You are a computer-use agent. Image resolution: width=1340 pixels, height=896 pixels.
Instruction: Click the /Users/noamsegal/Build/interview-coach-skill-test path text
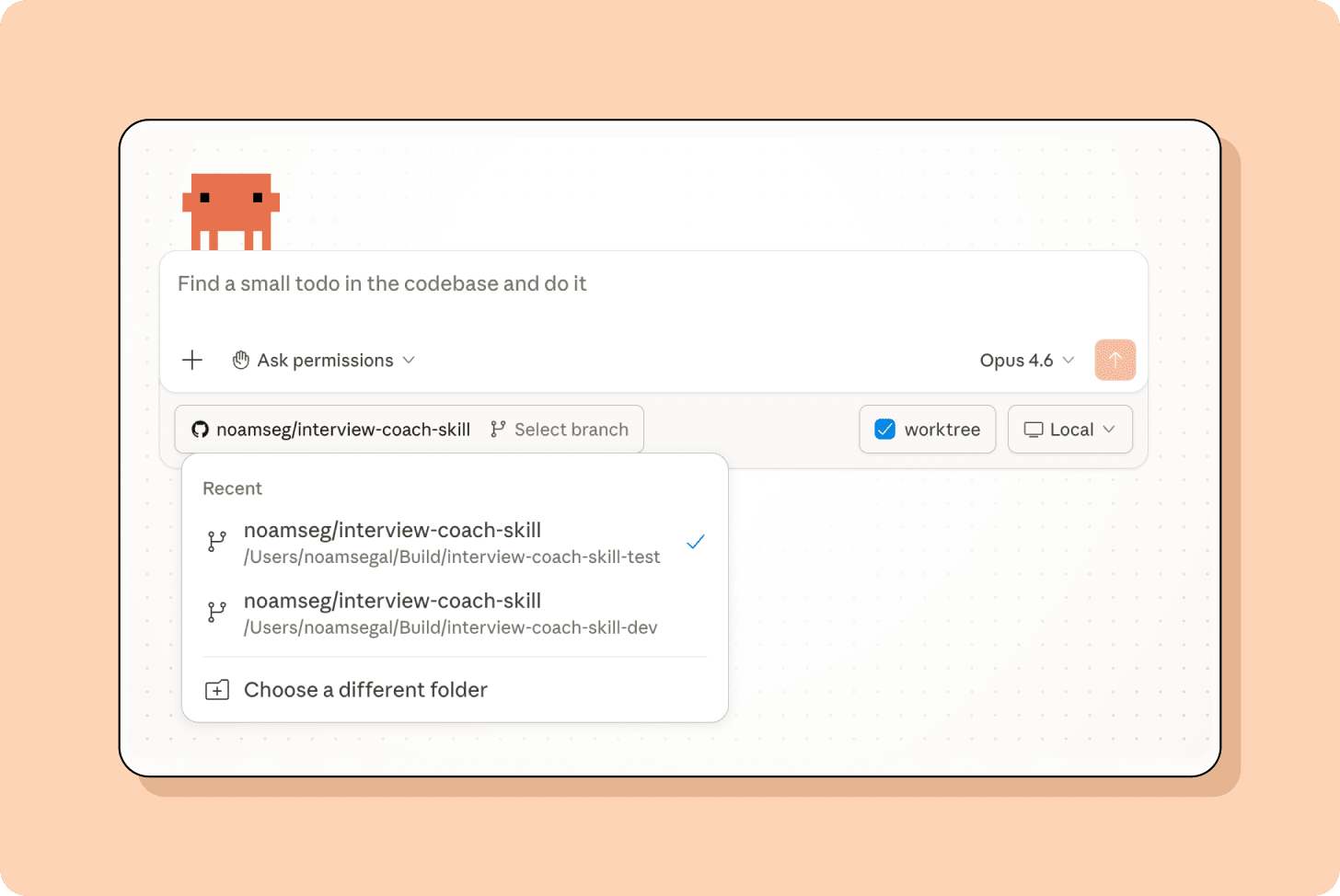coord(452,557)
